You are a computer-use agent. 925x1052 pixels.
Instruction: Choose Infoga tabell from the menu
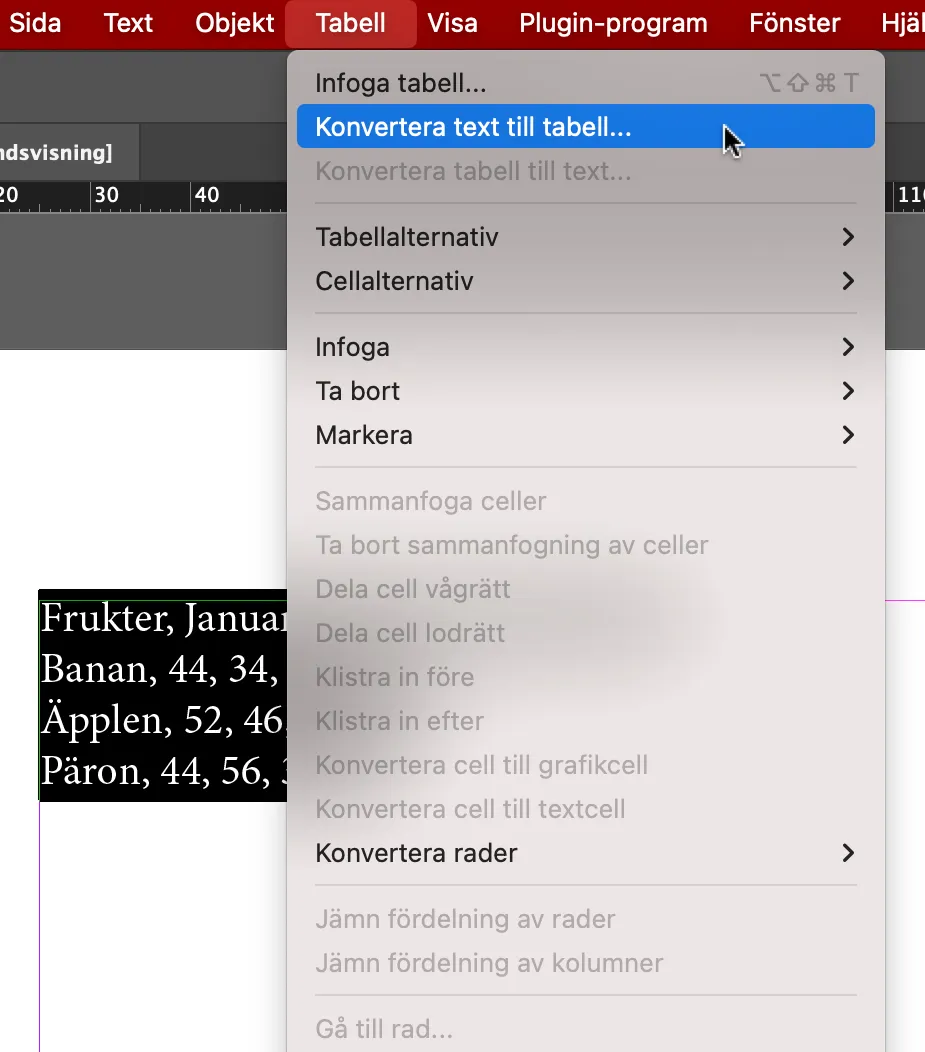tap(400, 82)
